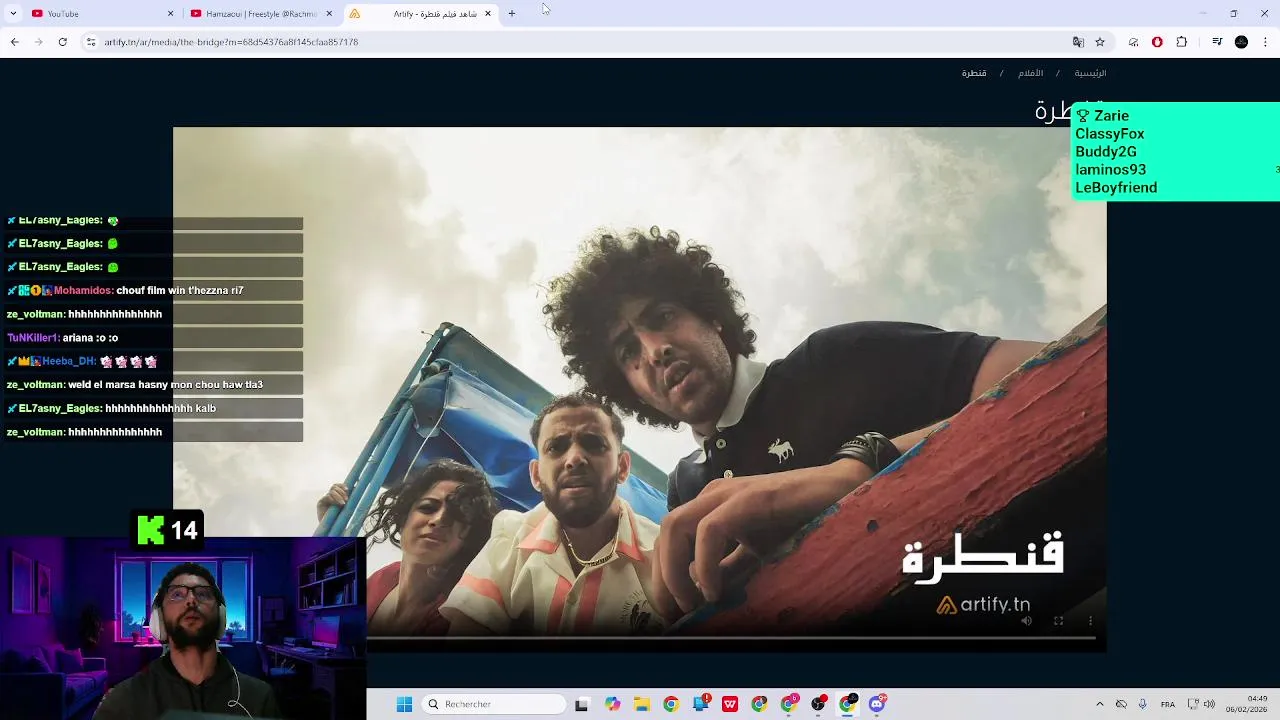Bookmark this page with the star
Image resolution: width=1280 pixels, height=720 pixels.
point(1100,42)
